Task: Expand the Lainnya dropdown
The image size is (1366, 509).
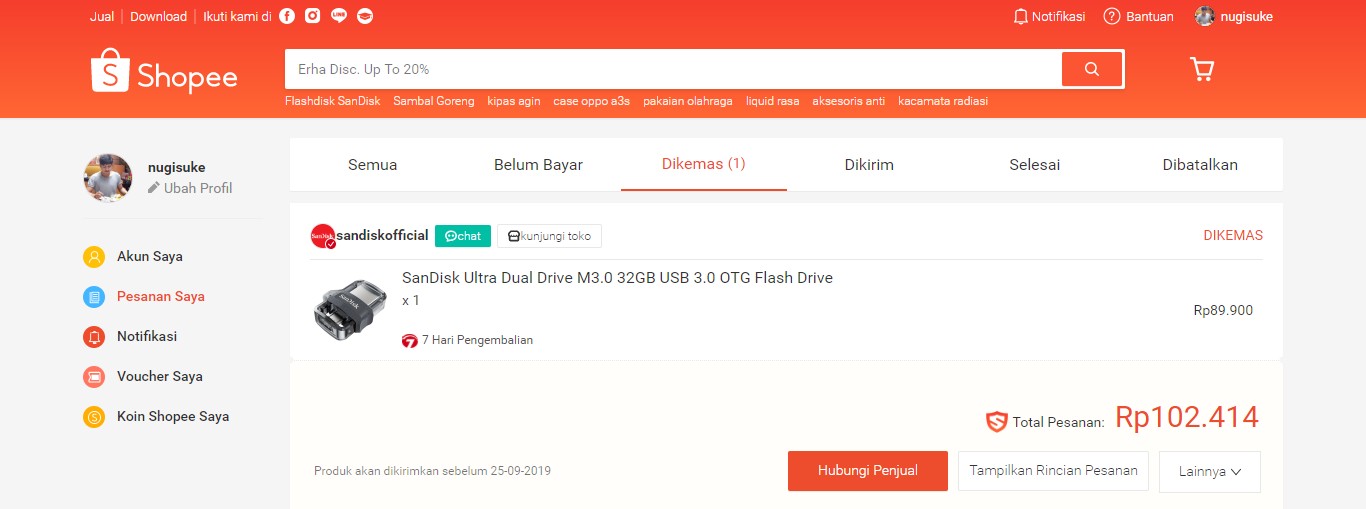Action: [x=1209, y=472]
